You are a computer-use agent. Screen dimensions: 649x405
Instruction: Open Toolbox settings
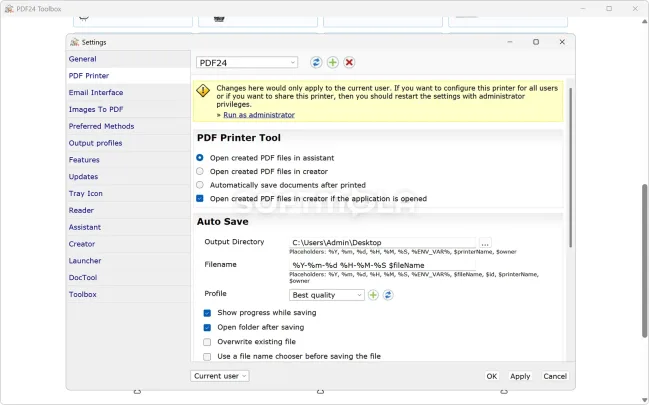click(128, 294)
